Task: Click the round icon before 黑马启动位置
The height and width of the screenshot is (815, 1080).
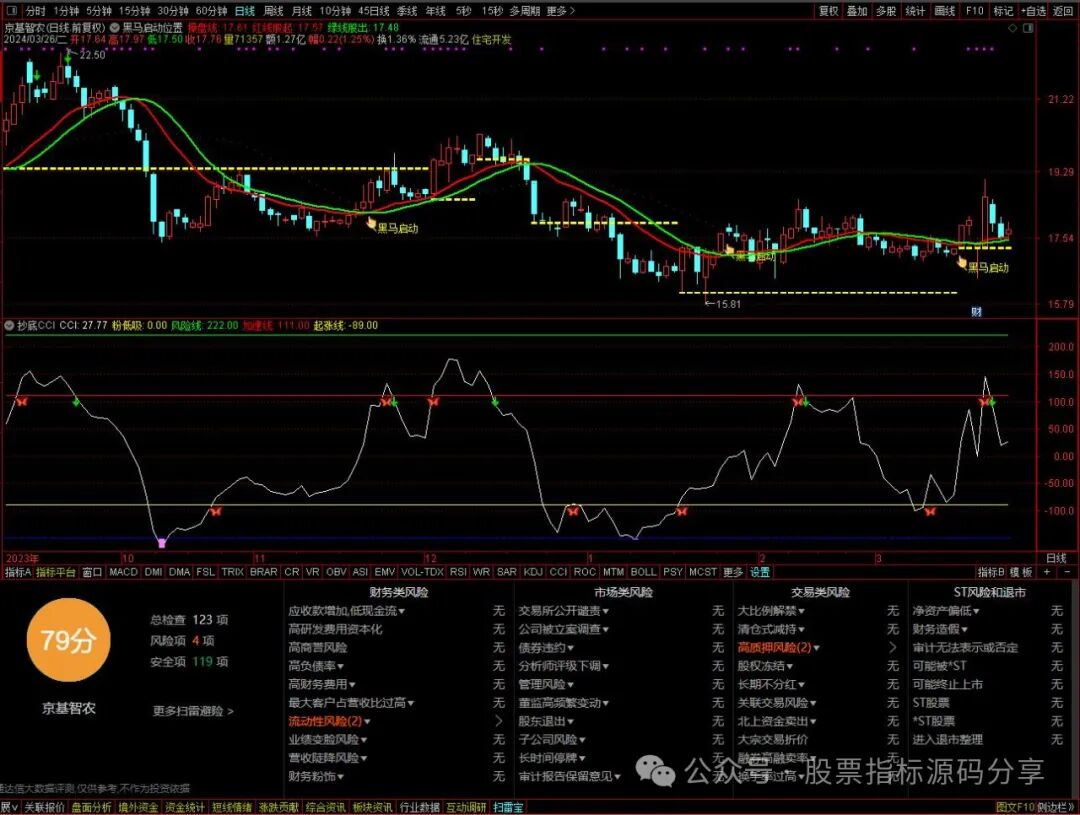Action: [x=115, y=28]
